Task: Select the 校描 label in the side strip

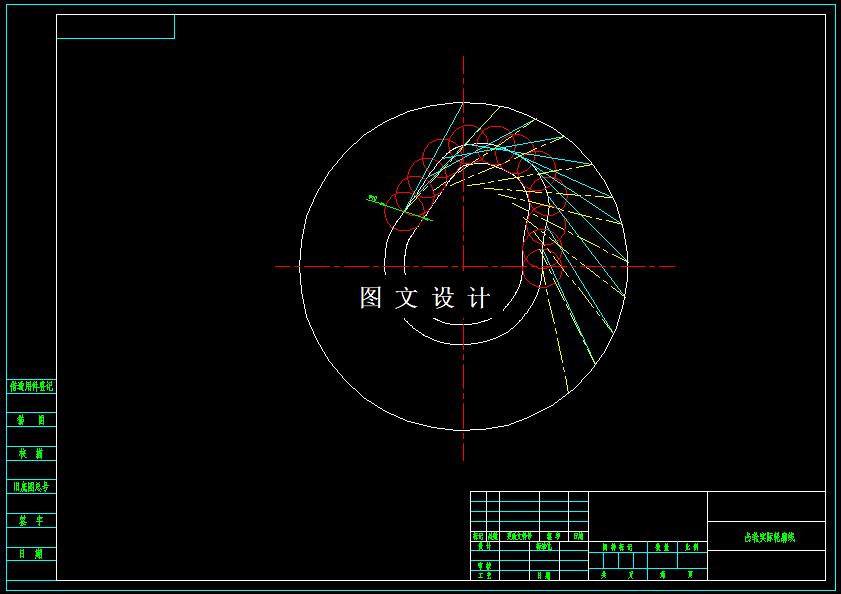Action: pyautogui.click(x=31, y=453)
